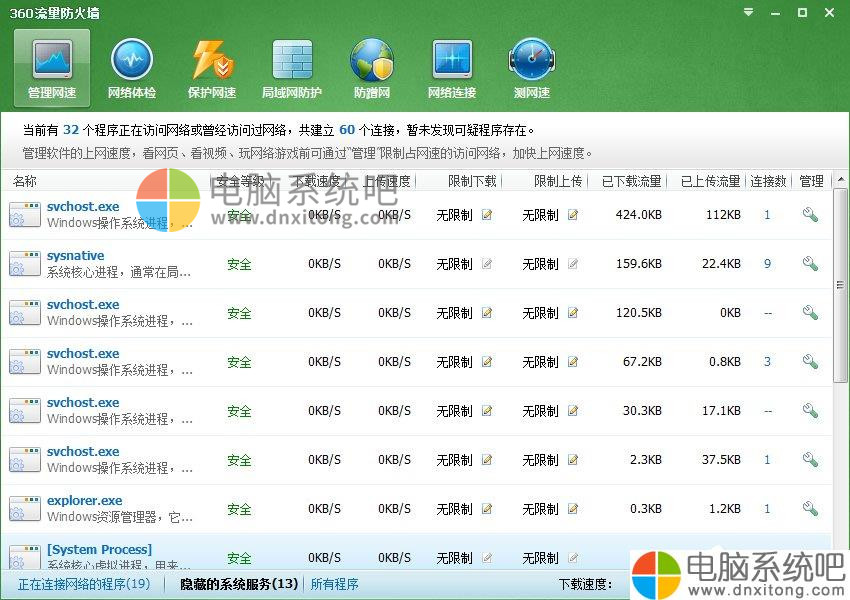
Task: Switch to the 保护网速 tab
Action: [x=212, y=68]
